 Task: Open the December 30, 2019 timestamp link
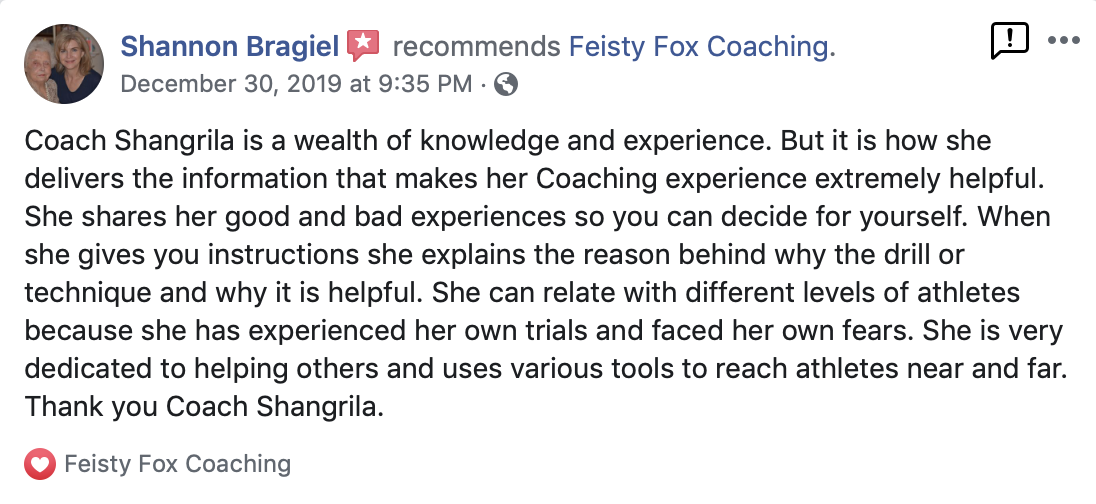tap(296, 84)
